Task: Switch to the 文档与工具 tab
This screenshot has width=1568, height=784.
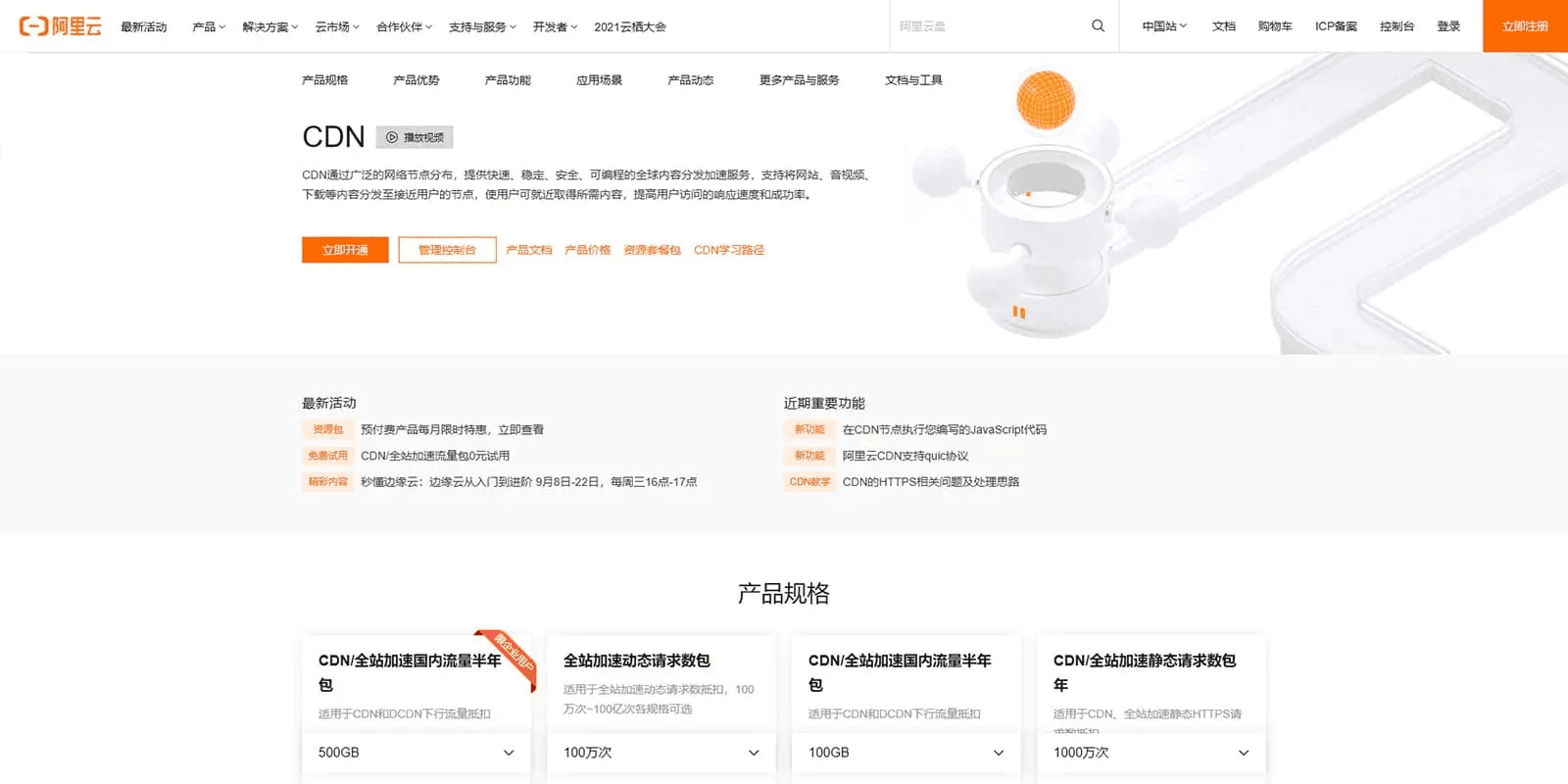Action: click(913, 80)
